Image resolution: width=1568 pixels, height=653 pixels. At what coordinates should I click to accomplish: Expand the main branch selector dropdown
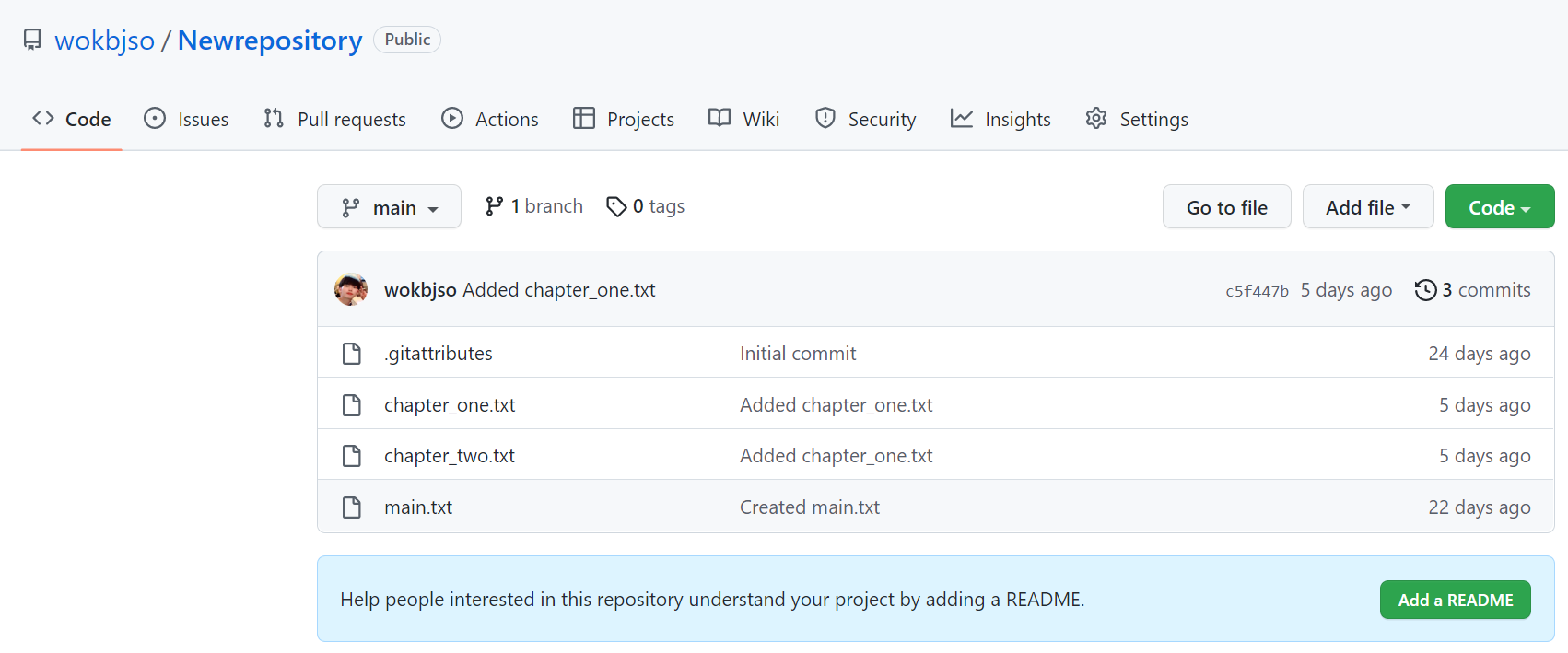click(x=389, y=207)
